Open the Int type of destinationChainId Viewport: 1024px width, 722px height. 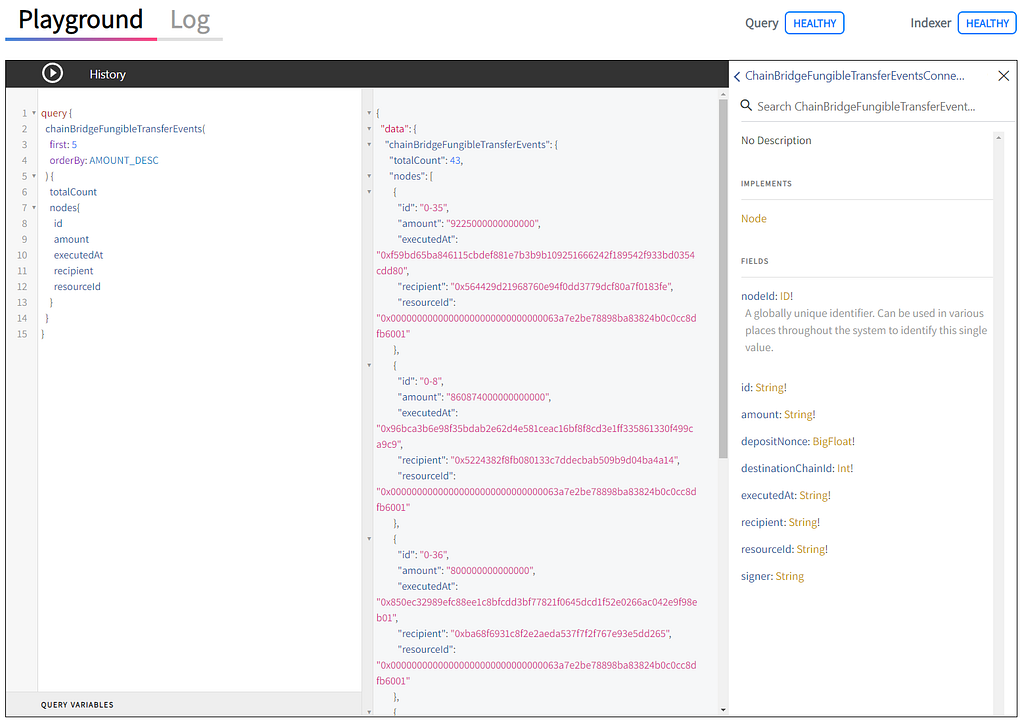[843, 468]
